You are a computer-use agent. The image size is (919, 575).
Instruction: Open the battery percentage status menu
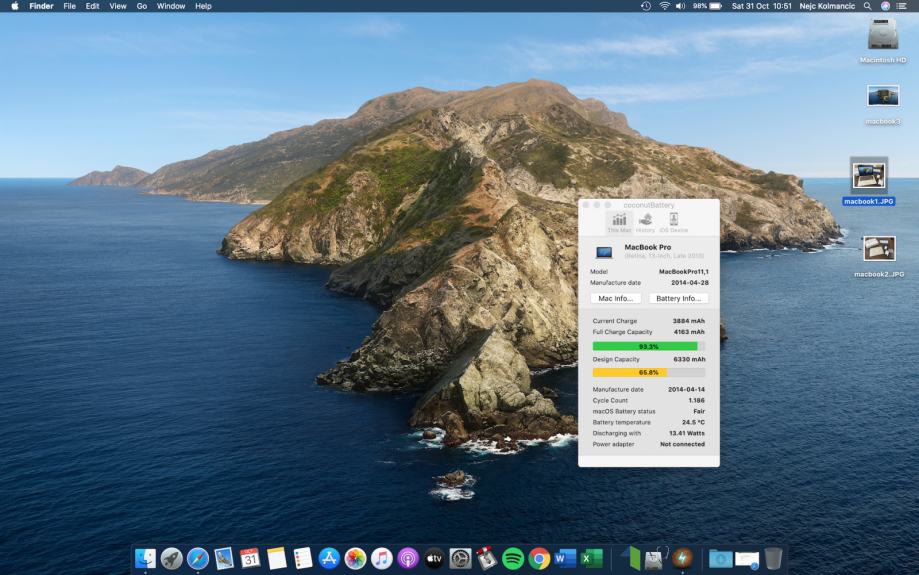click(707, 6)
